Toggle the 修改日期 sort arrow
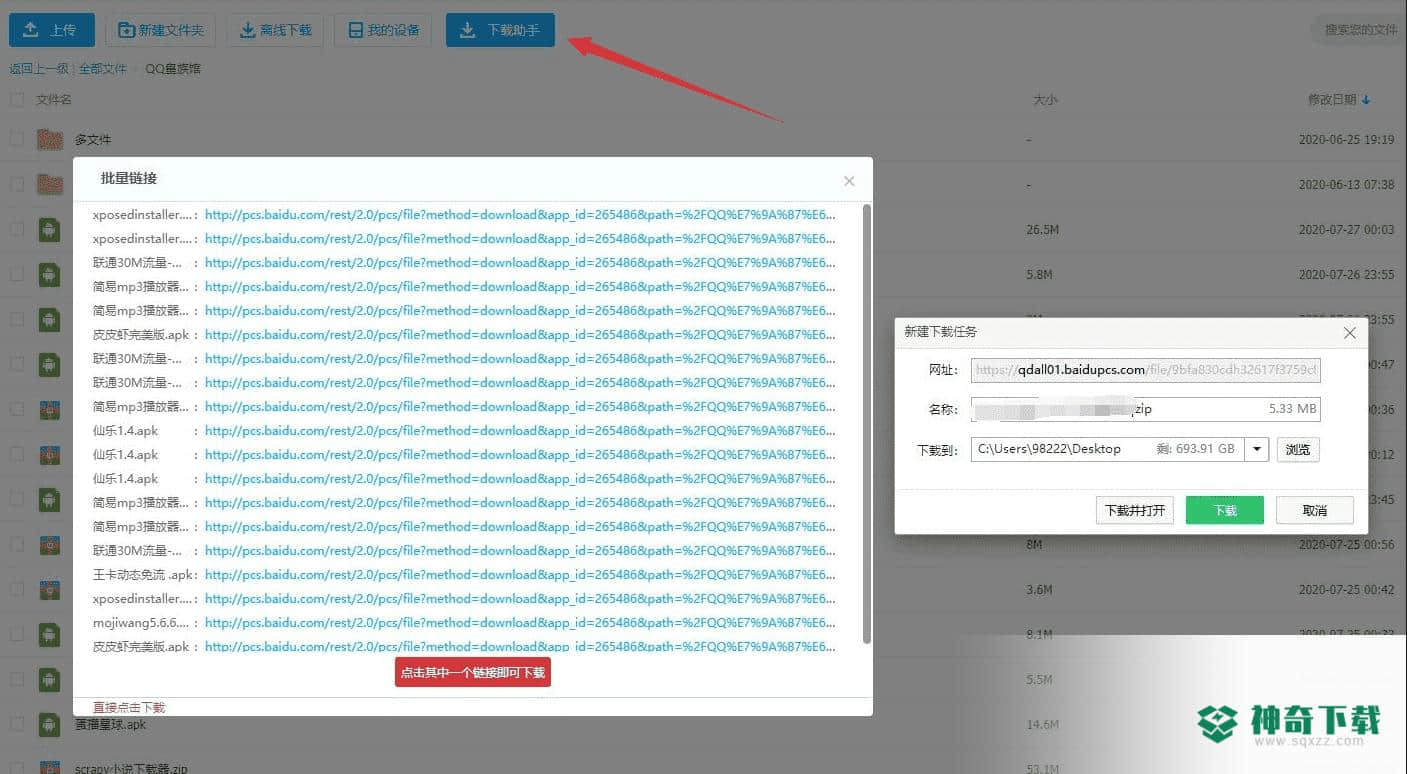The image size is (1407, 774). pyautogui.click(x=1366, y=100)
